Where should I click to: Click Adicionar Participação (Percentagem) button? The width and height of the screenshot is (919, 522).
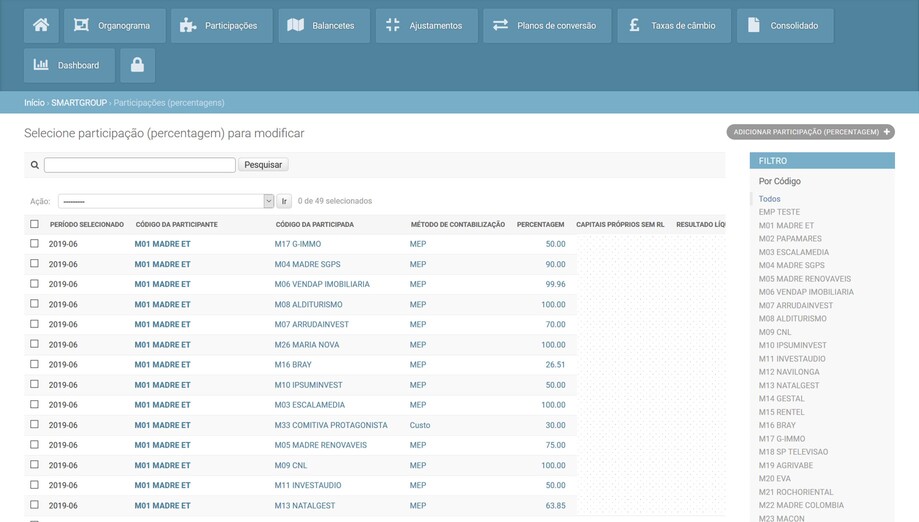point(811,132)
